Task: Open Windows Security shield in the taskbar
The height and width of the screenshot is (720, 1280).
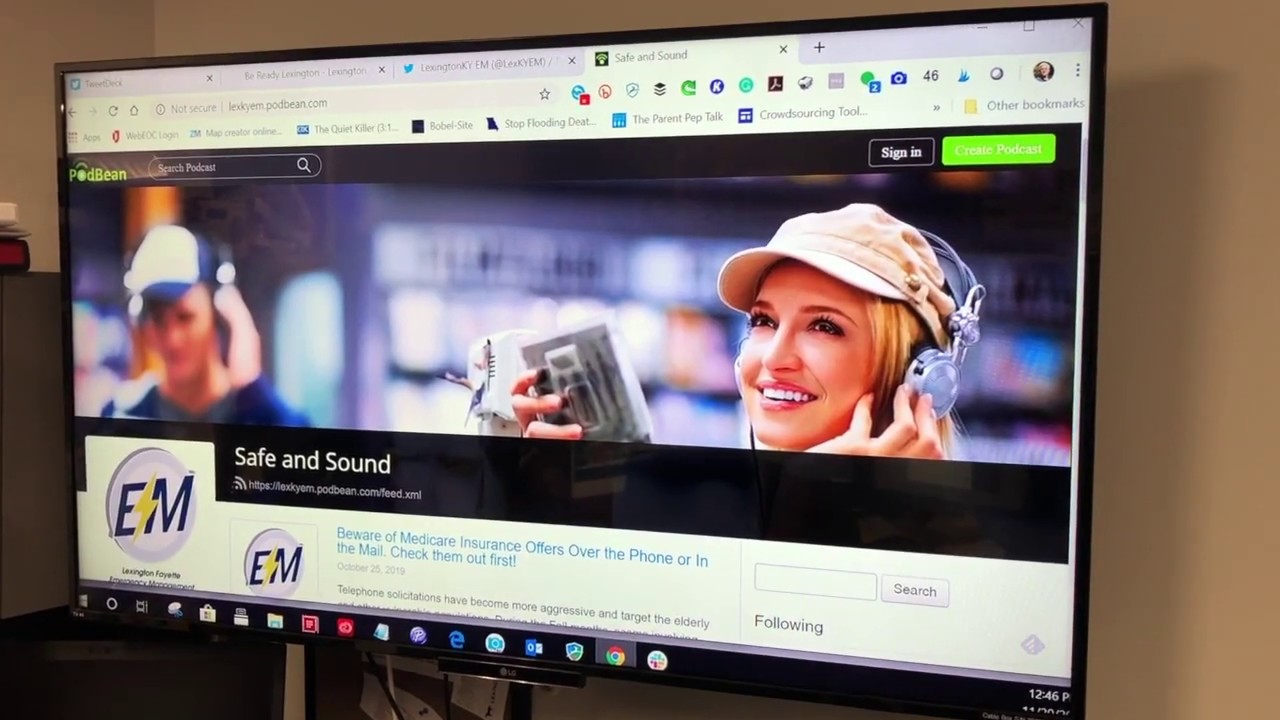Action: [574, 652]
